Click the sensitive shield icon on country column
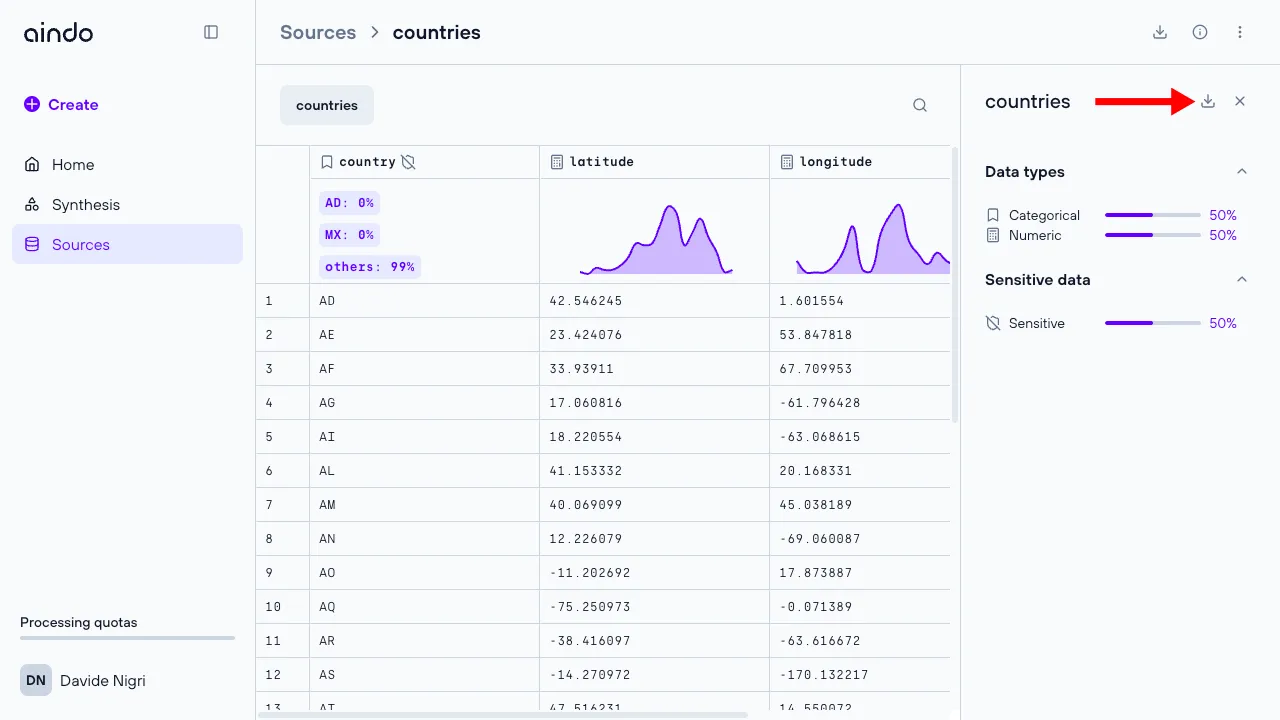 click(408, 162)
